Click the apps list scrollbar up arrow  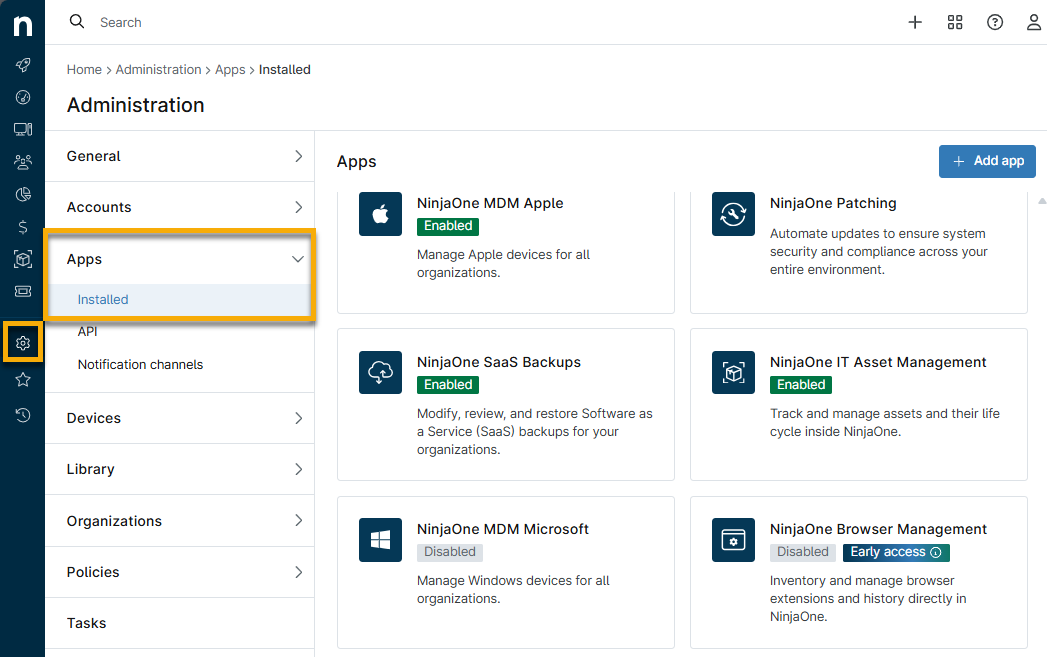[x=1042, y=200]
